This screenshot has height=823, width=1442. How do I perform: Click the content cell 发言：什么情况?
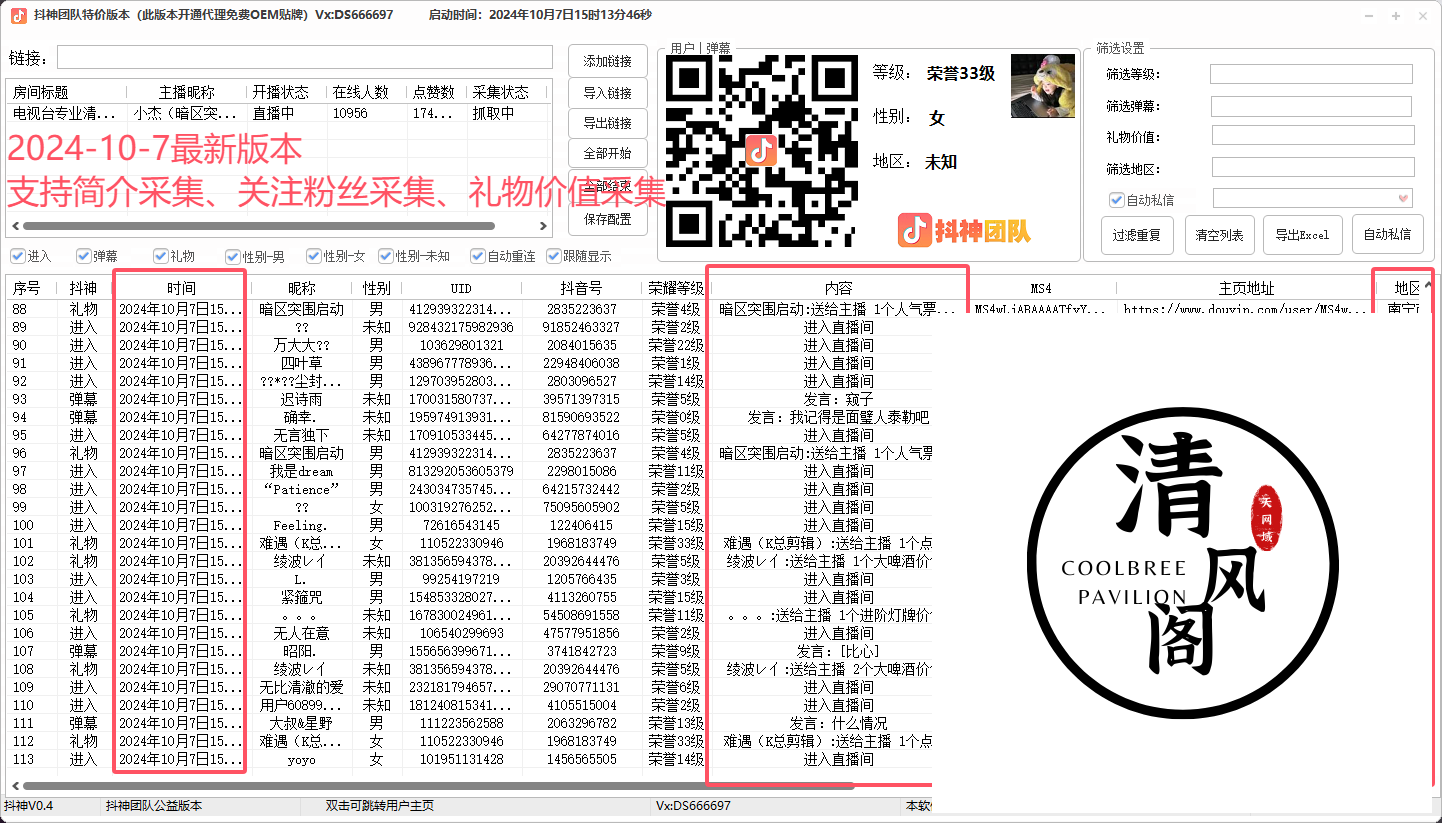click(838, 723)
